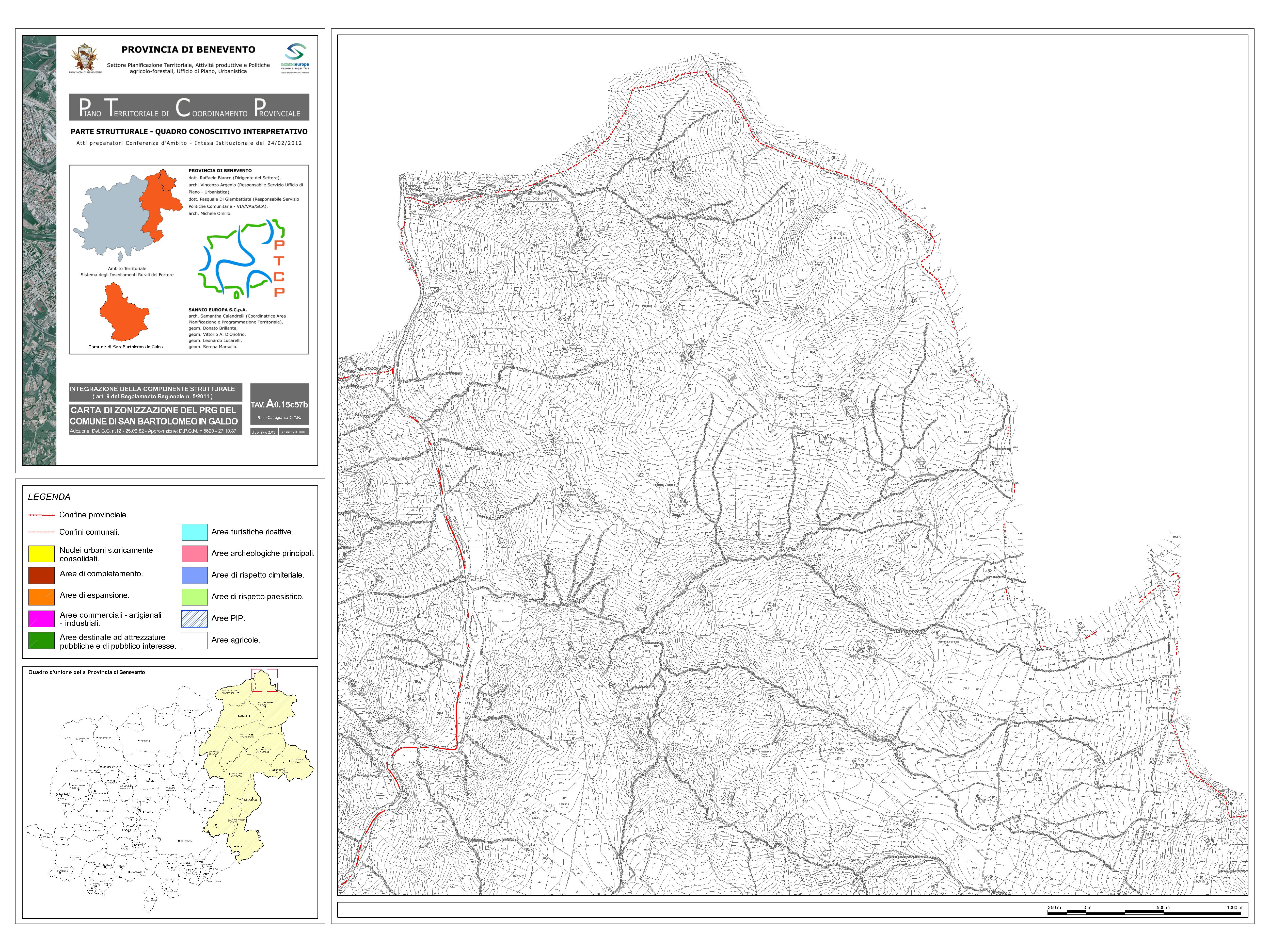Click the pink Aree archeologiche swatch
Viewport: 1270px width, 952px height.
[195, 554]
